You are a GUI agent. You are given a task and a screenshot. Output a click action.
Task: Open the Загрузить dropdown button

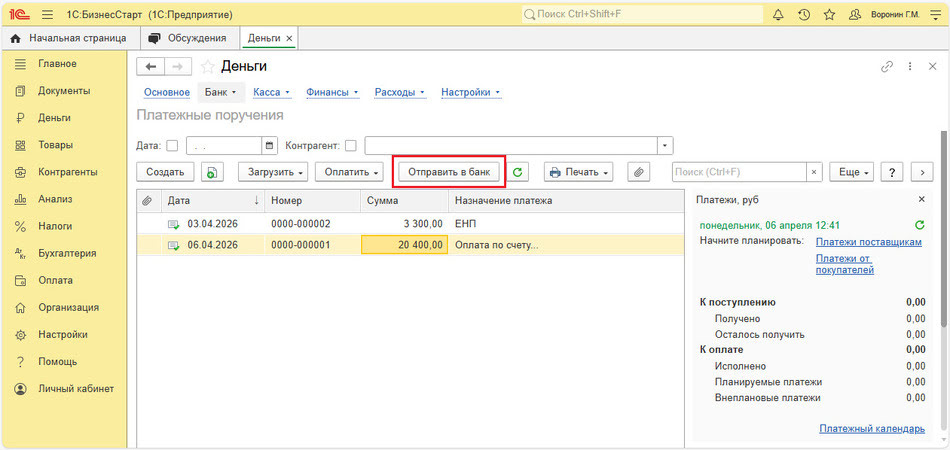(273, 172)
